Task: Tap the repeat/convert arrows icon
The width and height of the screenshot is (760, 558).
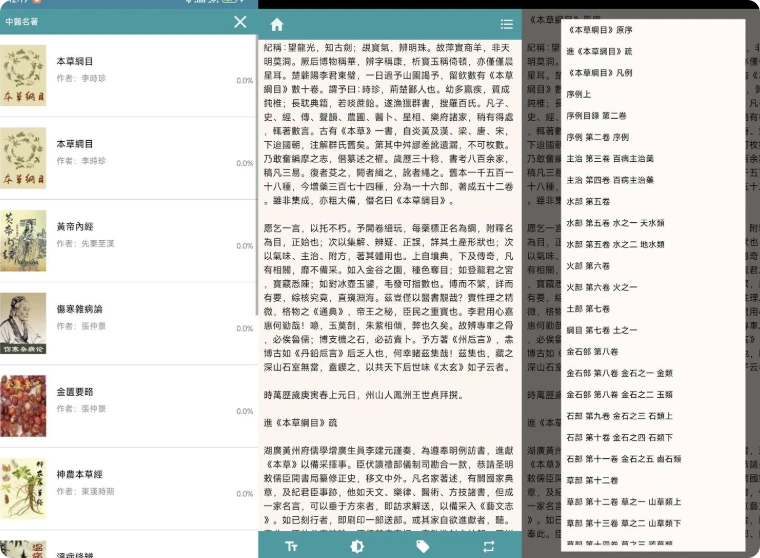Action: tap(489, 546)
